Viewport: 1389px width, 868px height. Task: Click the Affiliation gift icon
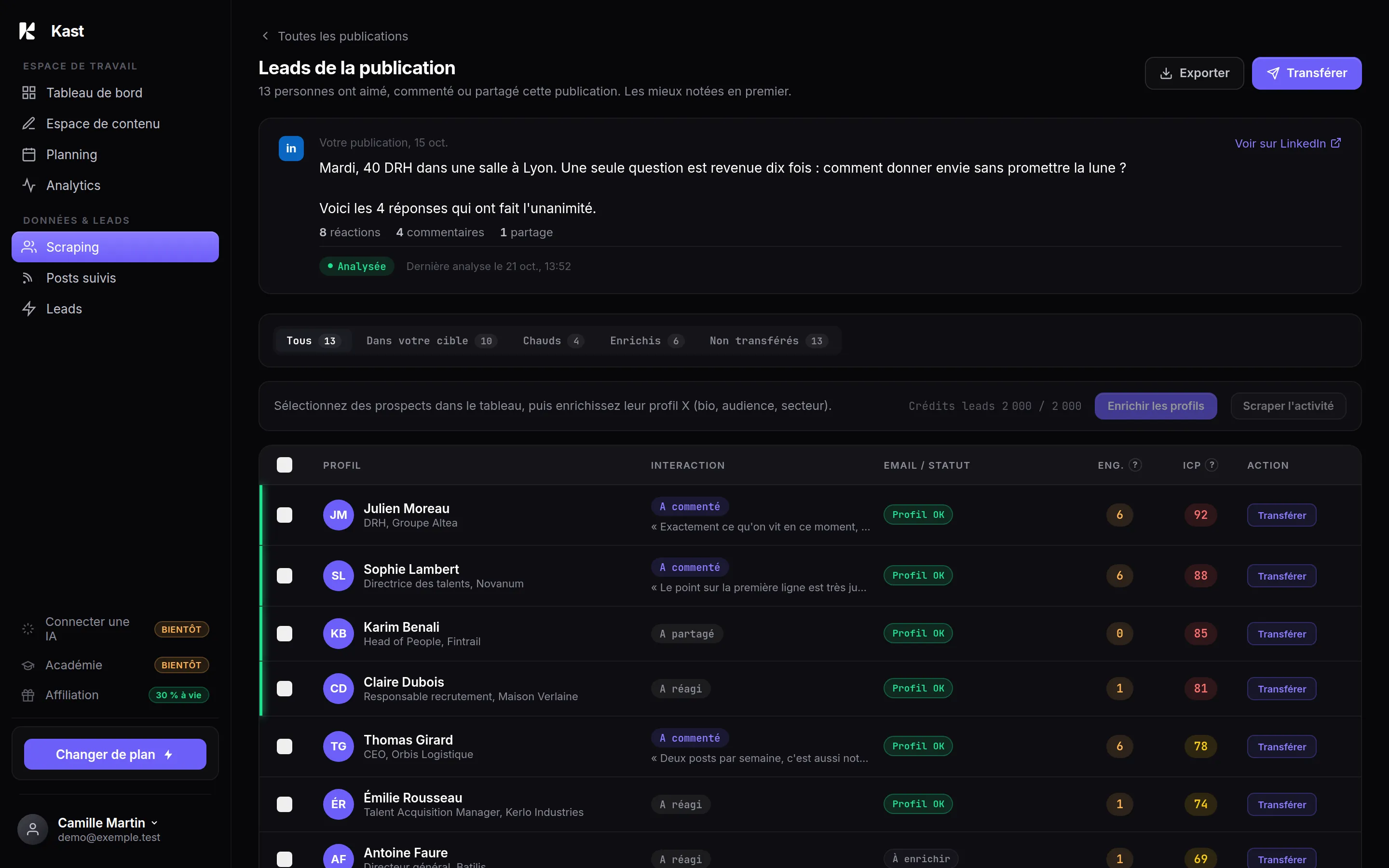27,695
